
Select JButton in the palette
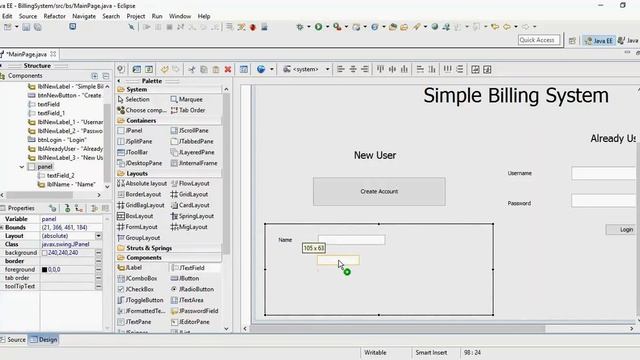185,278
